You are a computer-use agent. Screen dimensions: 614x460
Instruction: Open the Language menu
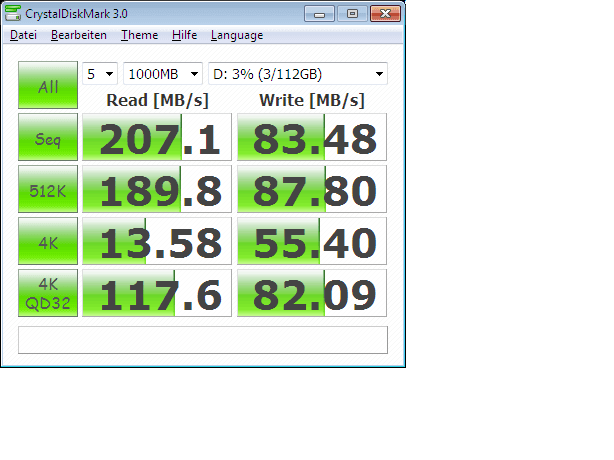[237, 35]
